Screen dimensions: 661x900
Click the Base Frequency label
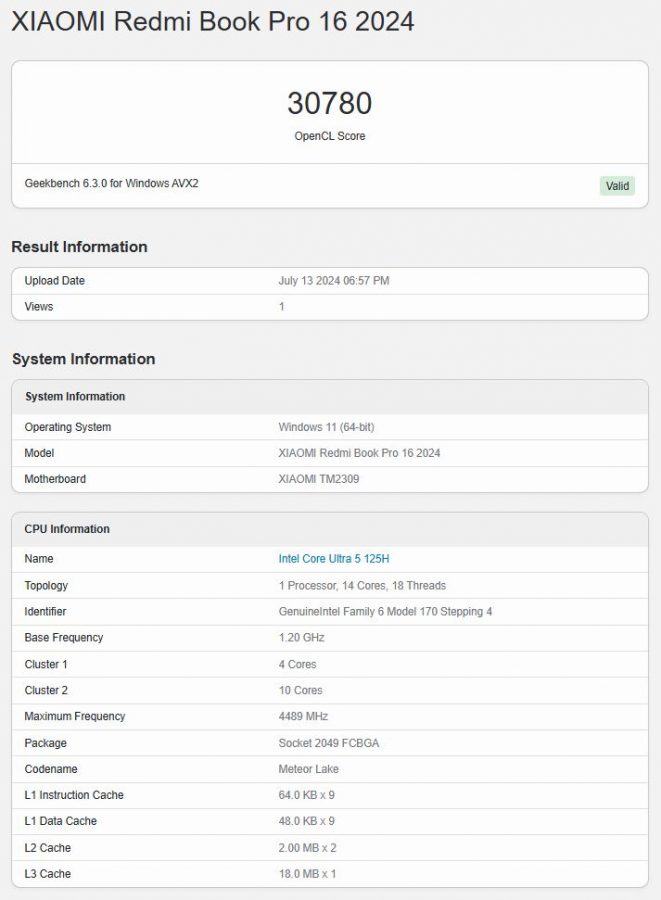pyautogui.click(x=64, y=637)
